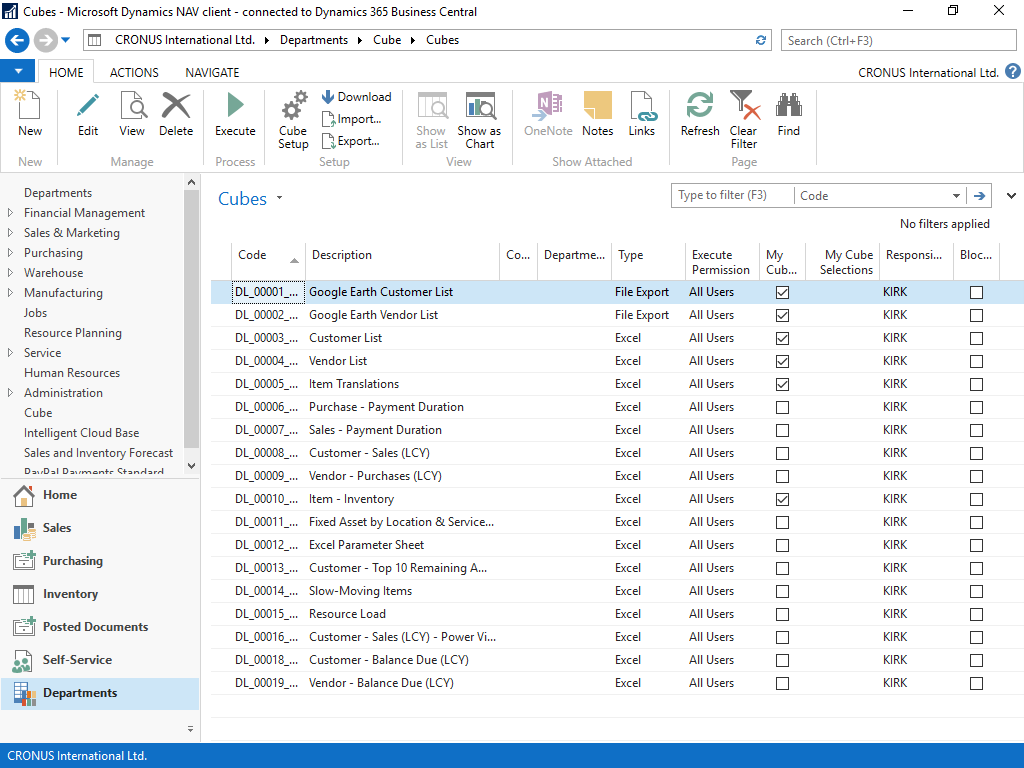Start the Download action

click(x=357, y=97)
